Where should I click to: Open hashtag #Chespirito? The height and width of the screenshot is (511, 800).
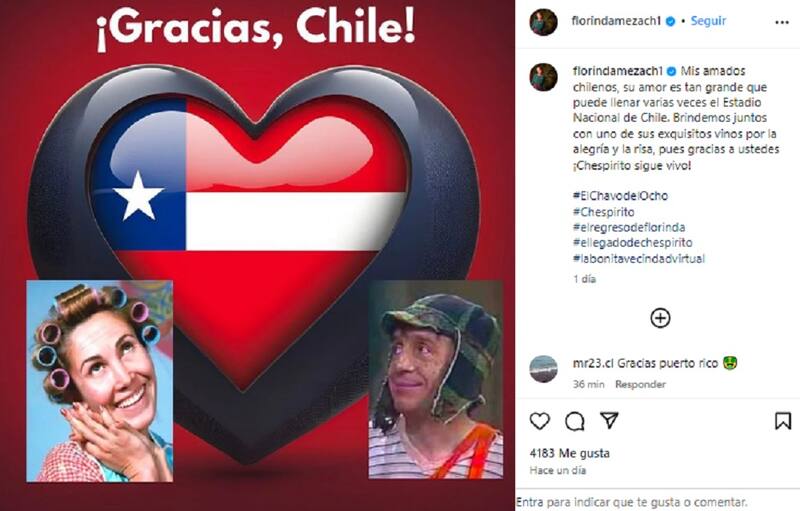click(604, 212)
